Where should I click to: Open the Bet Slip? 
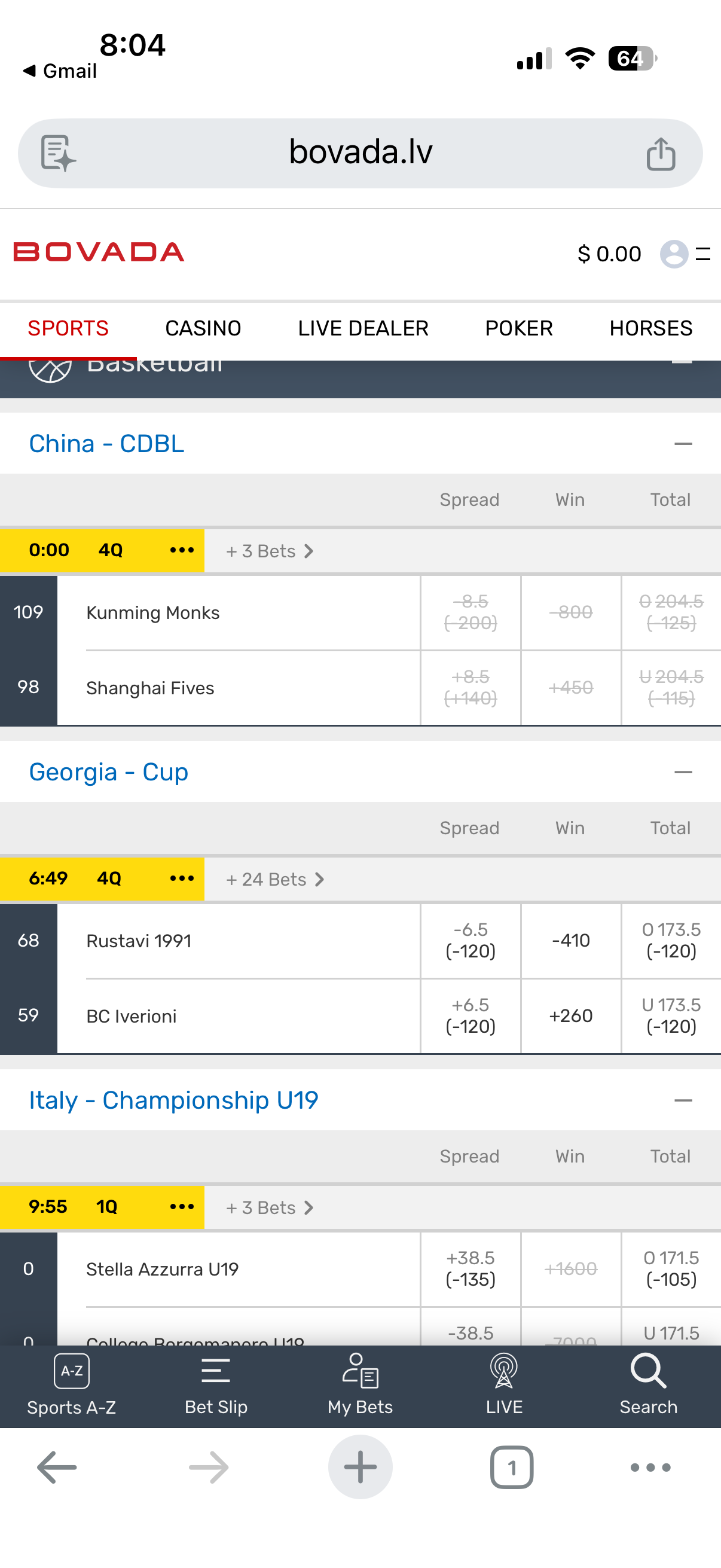pos(216,1385)
